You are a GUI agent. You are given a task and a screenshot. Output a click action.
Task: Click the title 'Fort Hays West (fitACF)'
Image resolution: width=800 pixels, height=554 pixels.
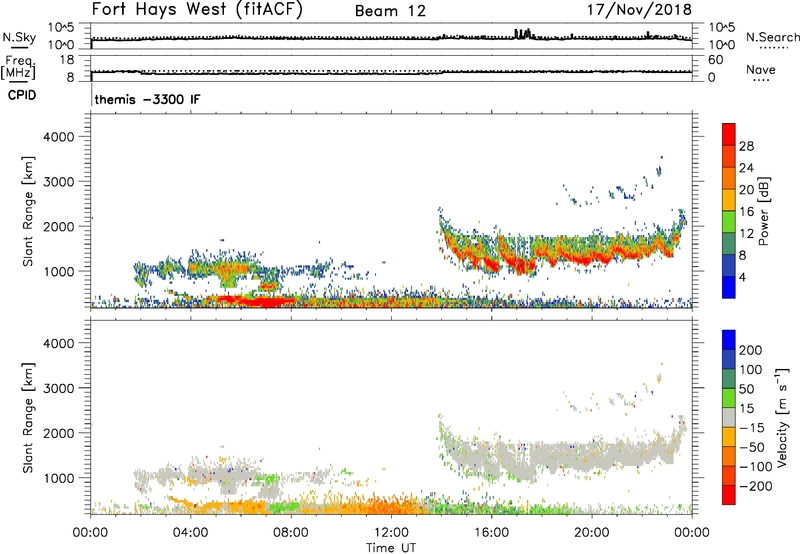click(x=196, y=9)
